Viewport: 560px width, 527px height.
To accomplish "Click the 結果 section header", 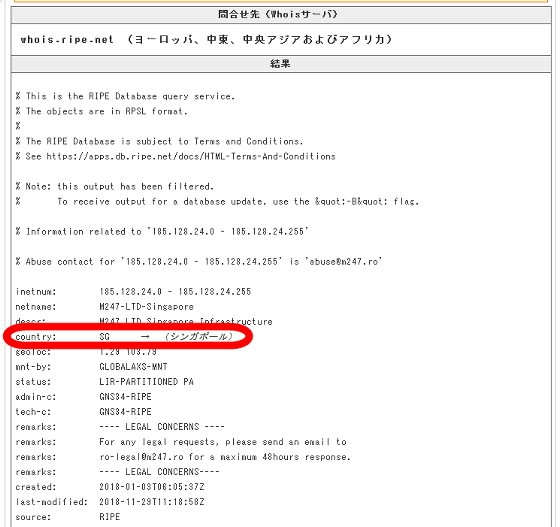I will 281,64.
